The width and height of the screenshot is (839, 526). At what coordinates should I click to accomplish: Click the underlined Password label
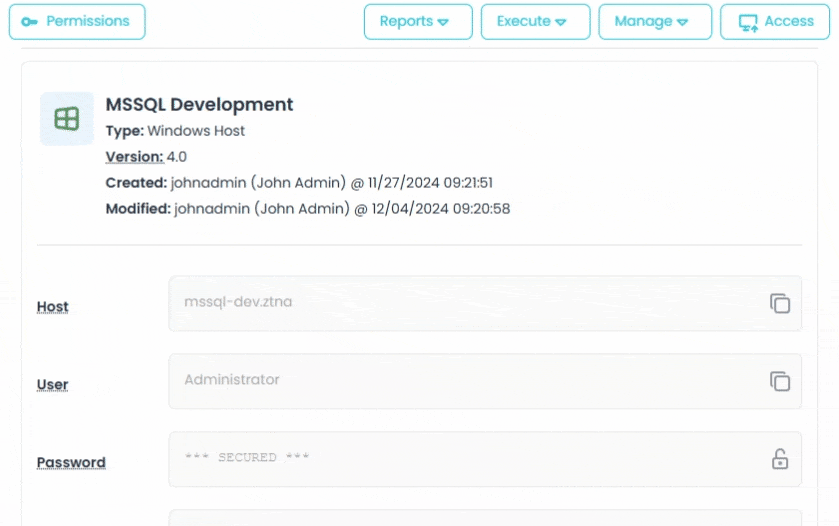(x=71, y=463)
